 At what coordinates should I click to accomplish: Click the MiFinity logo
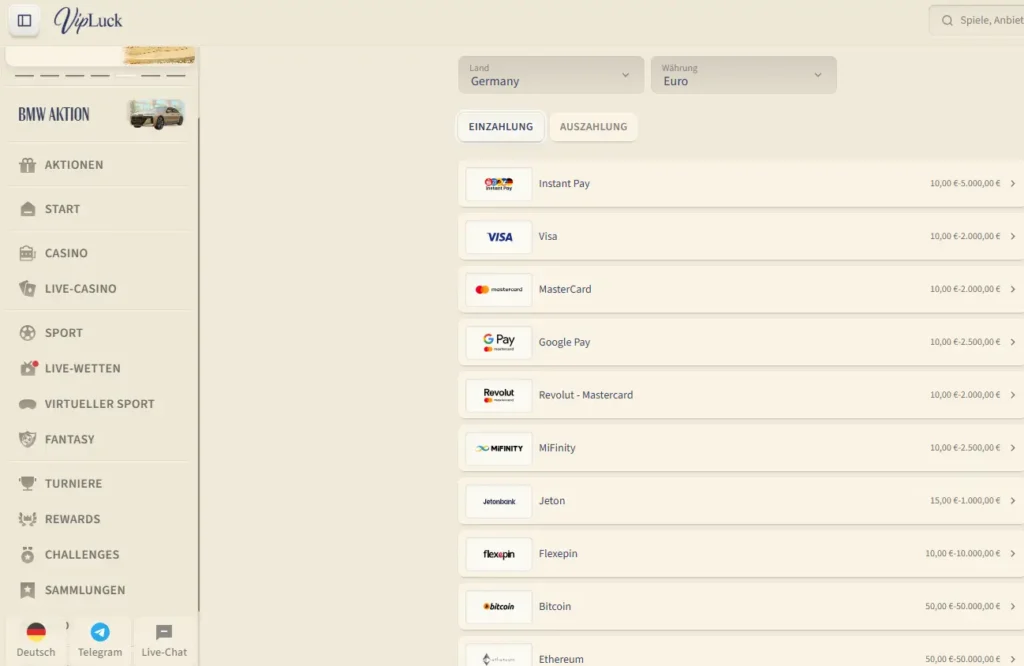pyautogui.click(x=499, y=449)
